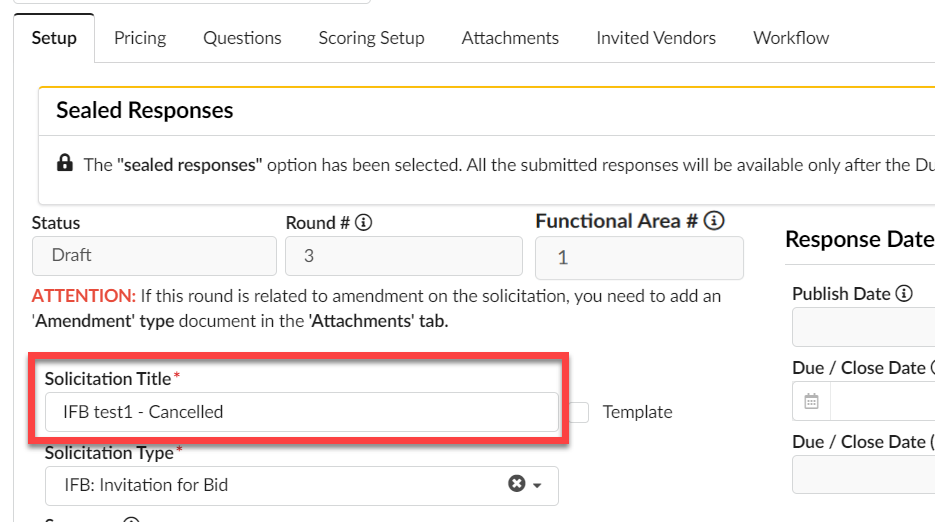Image resolution: width=935 pixels, height=522 pixels.
Task: Go to the Scoring Setup tab
Action: point(371,38)
